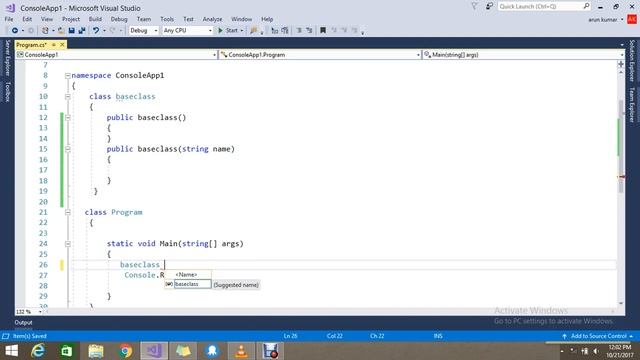This screenshot has height=360, width=640.
Task: Click the Windows Start button
Action: 11,351
